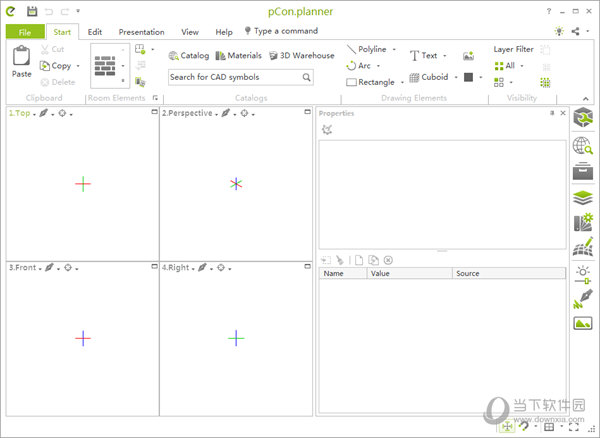Expand the Polyline dropdown arrow

(394, 49)
